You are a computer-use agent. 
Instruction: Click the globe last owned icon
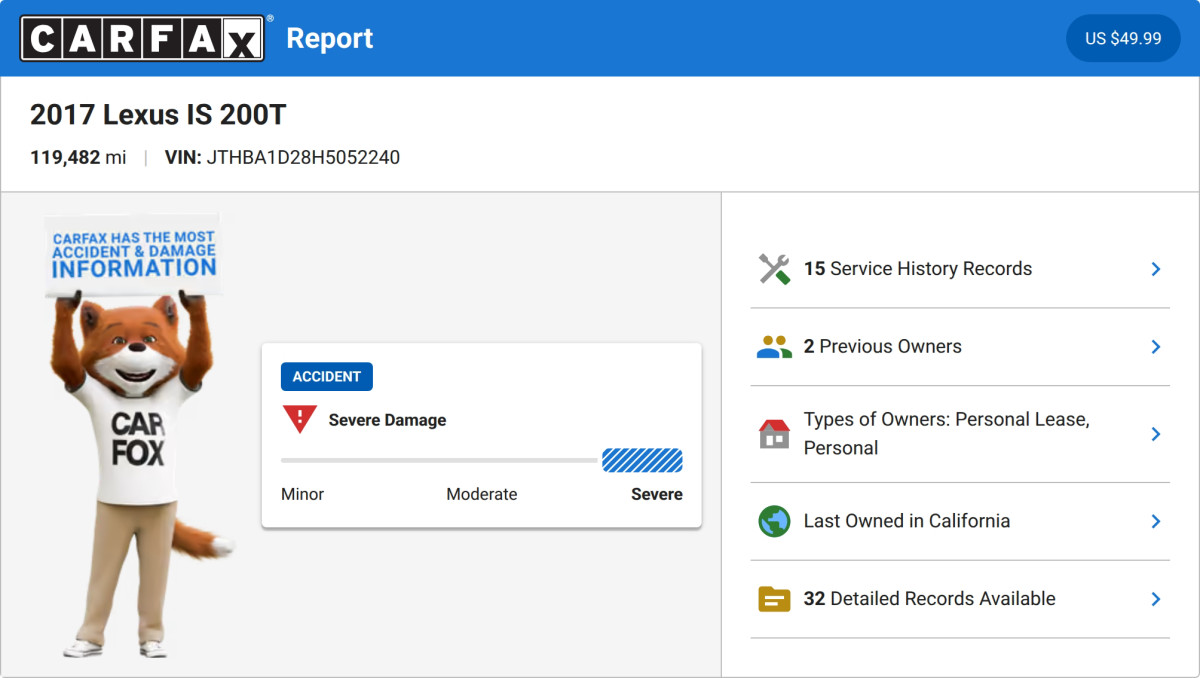[x=774, y=521]
